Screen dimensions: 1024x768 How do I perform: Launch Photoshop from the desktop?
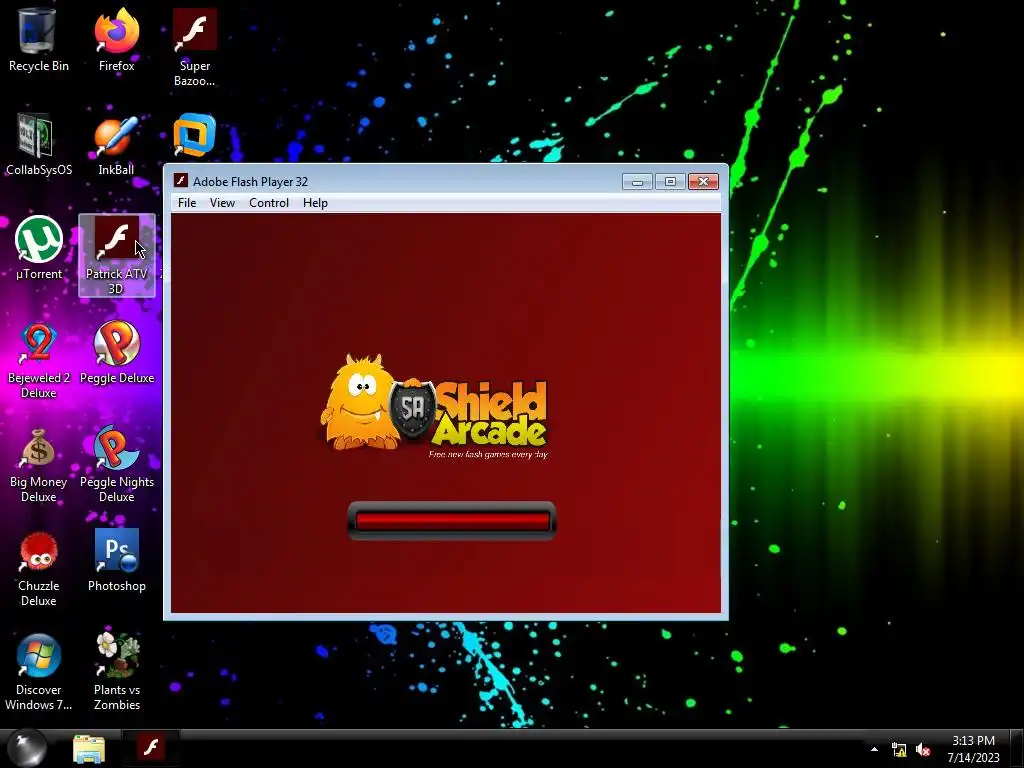[x=116, y=560]
